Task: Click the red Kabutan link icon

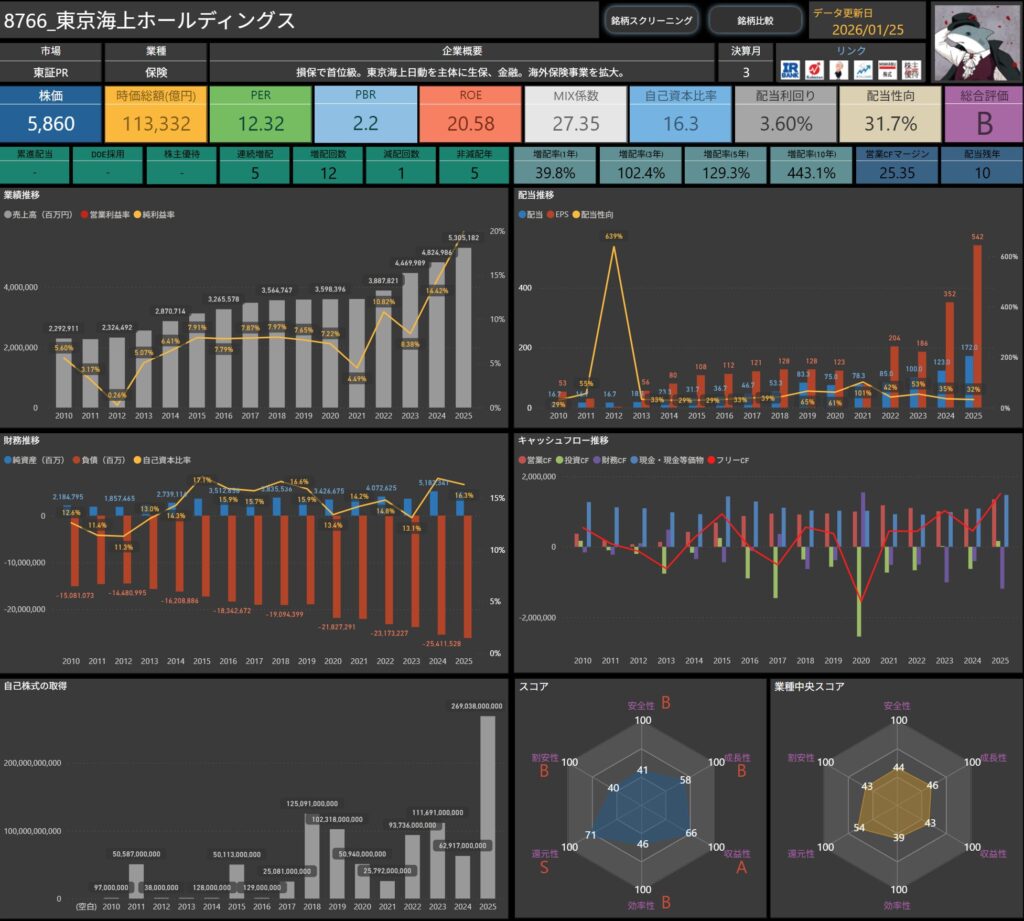Action: pos(815,69)
